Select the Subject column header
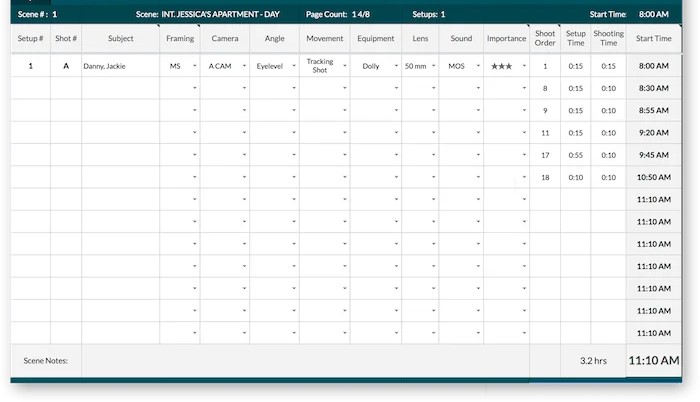This screenshot has width=700, height=402. [x=121, y=38]
